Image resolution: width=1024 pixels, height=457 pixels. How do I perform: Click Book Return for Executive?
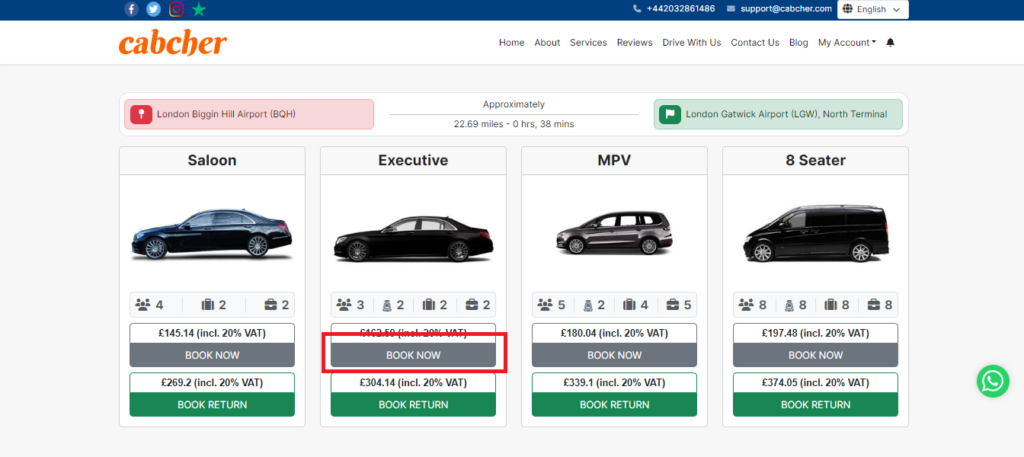coord(413,404)
